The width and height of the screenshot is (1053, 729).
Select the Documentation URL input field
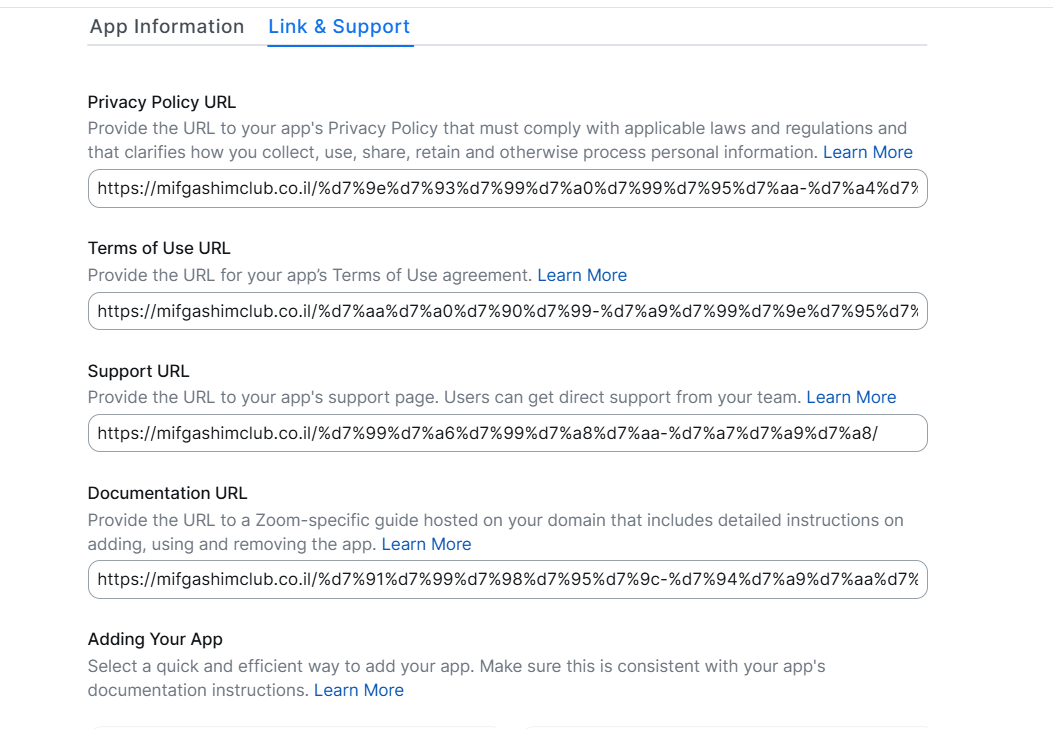(507, 579)
